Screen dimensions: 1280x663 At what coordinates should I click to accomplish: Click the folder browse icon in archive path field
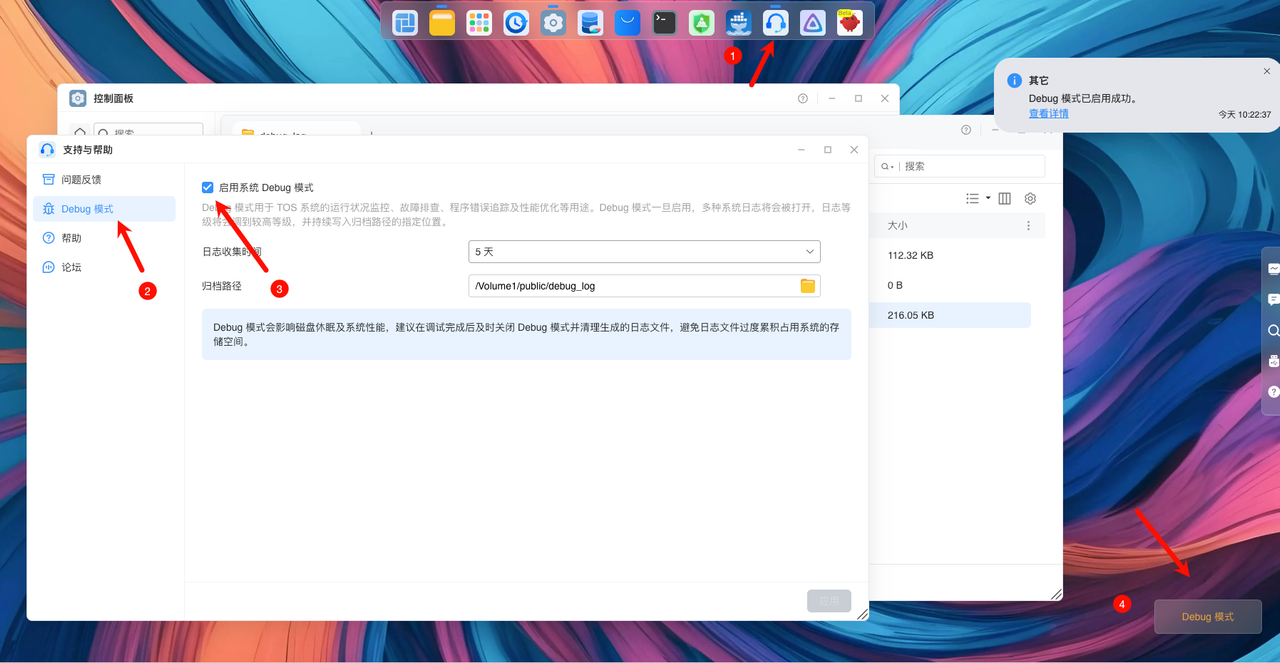coord(808,286)
